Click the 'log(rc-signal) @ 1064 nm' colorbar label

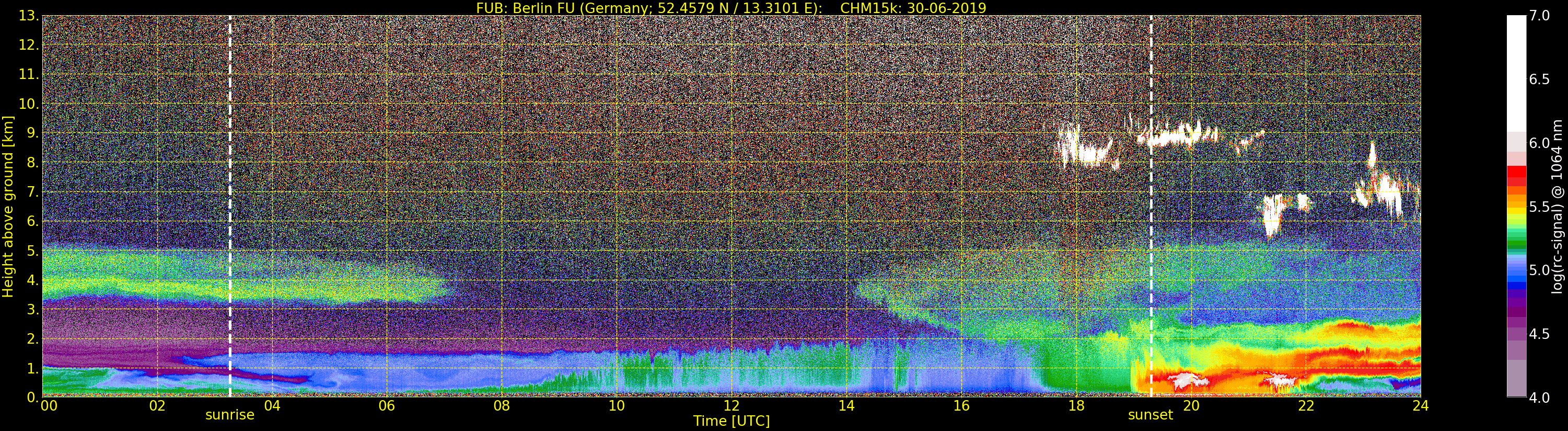pyautogui.click(x=1558, y=207)
